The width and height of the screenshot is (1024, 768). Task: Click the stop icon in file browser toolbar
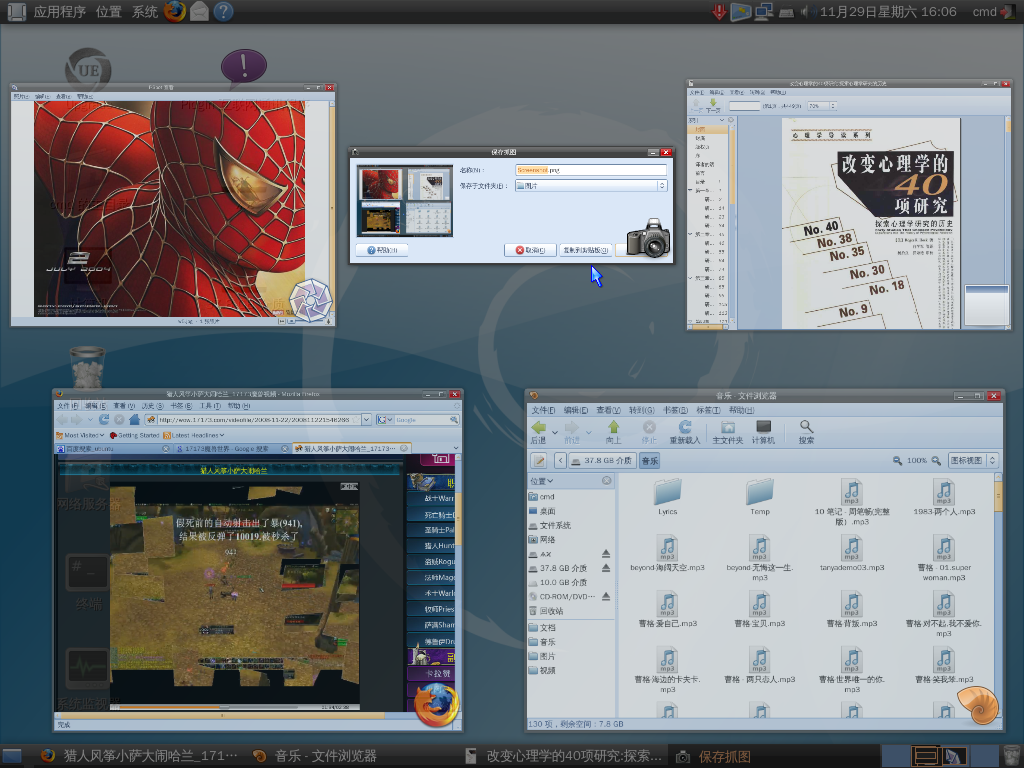[x=648, y=432]
